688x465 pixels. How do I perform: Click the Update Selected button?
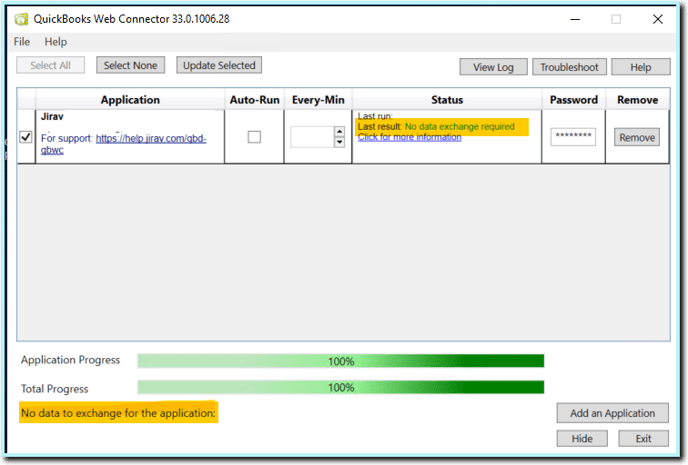click(x=219, y=65)
